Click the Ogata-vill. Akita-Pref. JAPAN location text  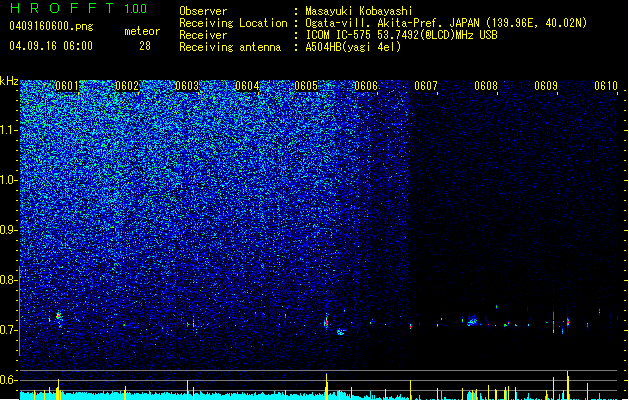click(x=446, y=23)
